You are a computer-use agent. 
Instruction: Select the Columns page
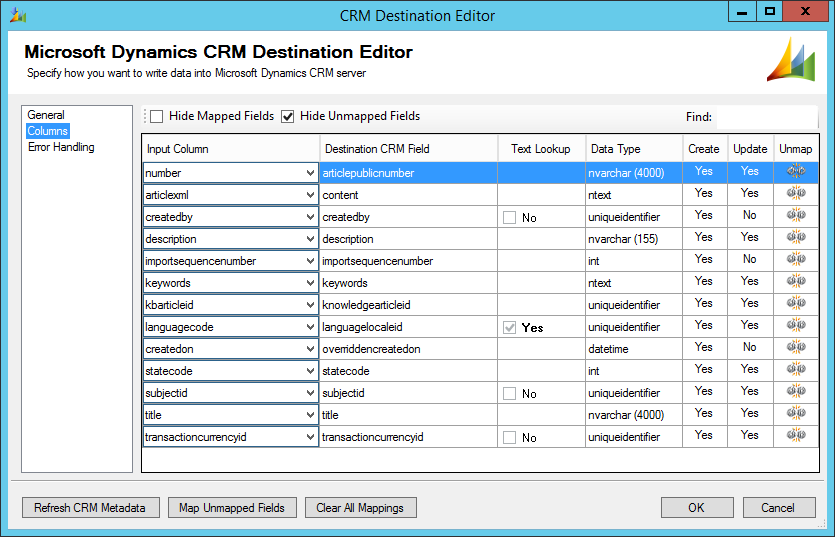click(x=48, y=131)
